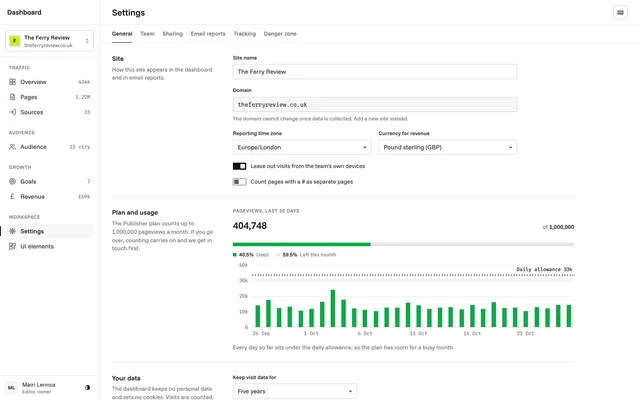Click the Overview grid icon in sidebar

coord(12,82)
